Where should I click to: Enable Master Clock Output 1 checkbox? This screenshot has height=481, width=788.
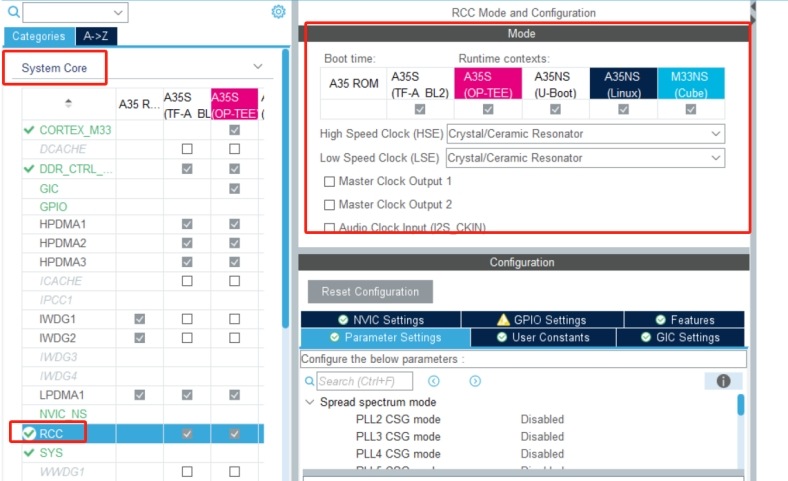[330, 181]
